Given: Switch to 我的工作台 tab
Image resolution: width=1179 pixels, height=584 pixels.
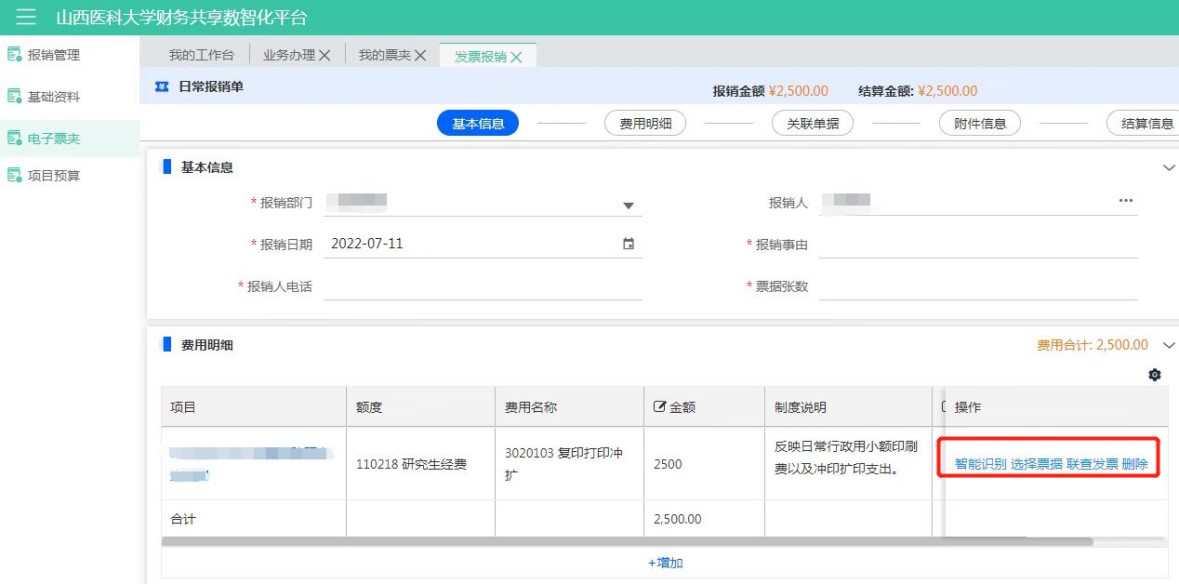Looking at the screenshot, I should tap(201, 56).
